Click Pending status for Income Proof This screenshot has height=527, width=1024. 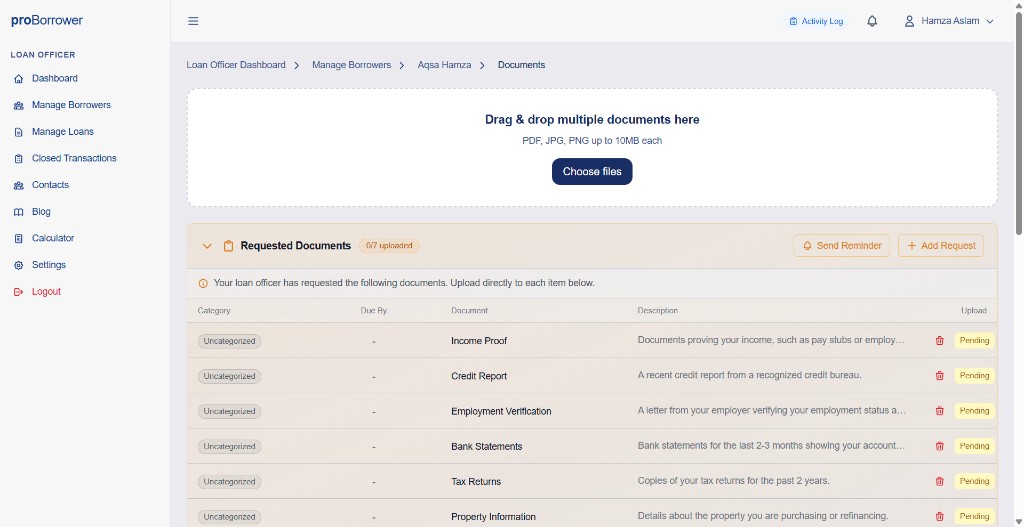(974, 340)
